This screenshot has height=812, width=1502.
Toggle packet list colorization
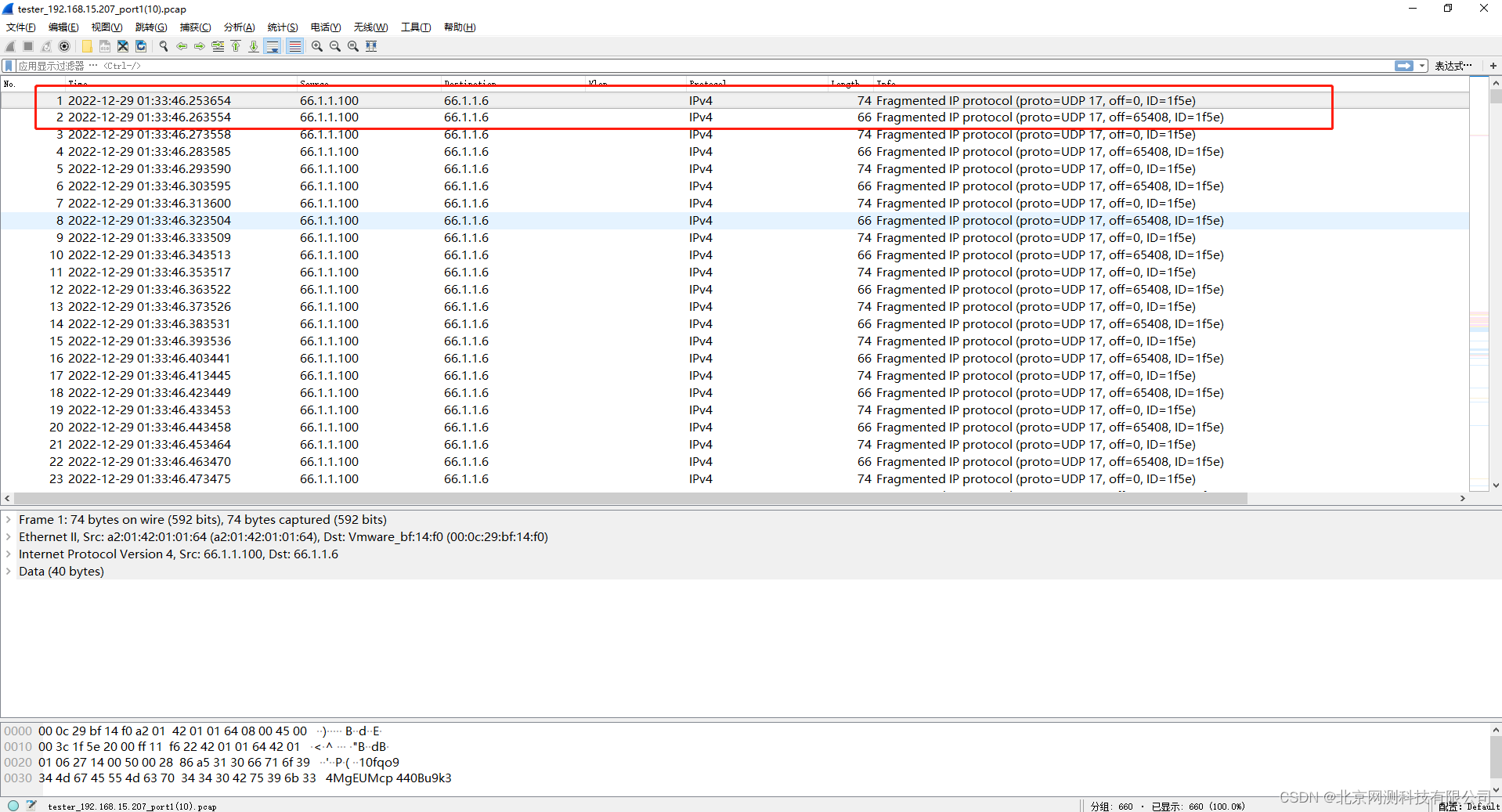click(294, 46)
